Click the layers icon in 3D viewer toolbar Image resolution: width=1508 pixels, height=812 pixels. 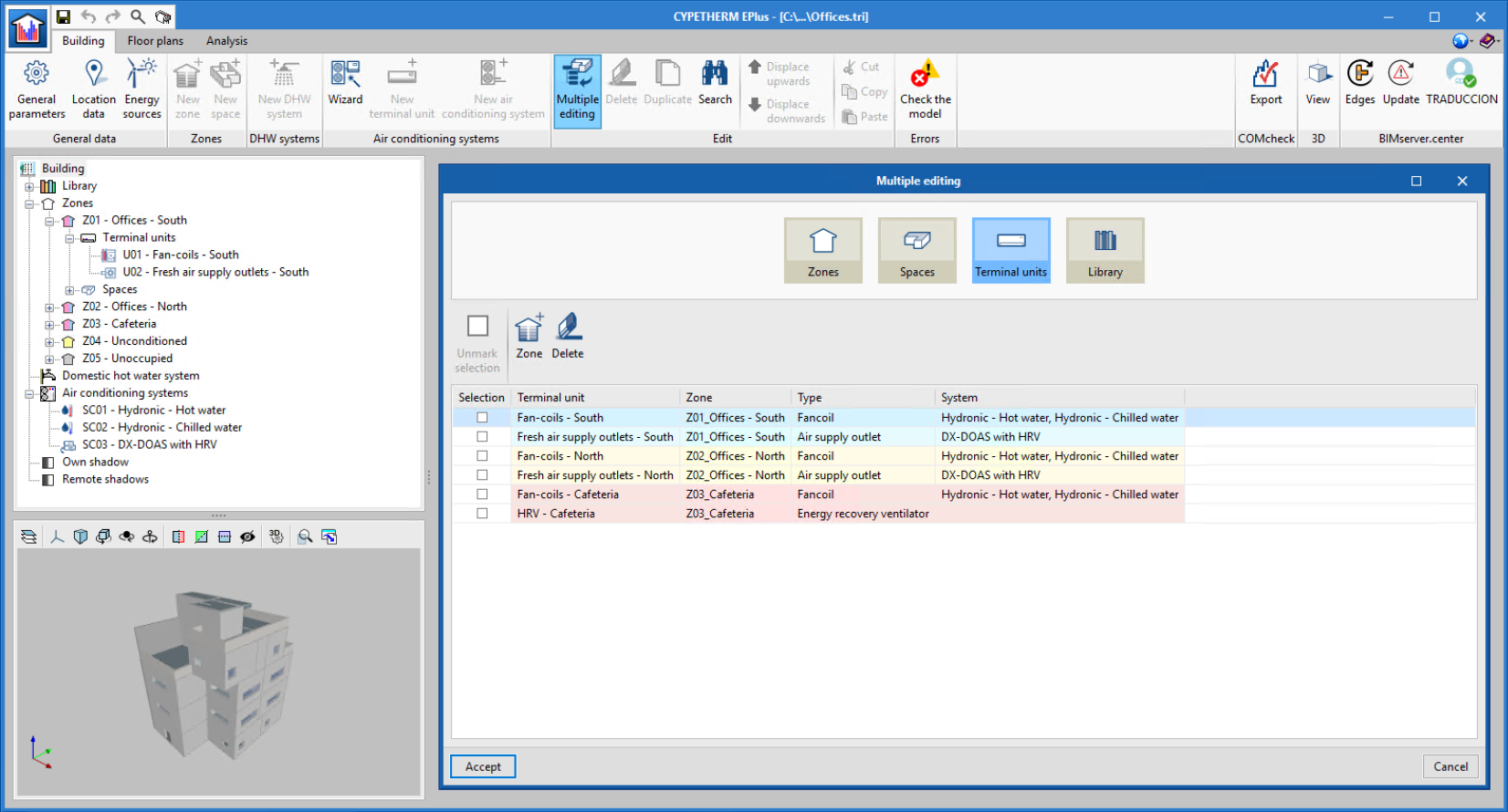point(29,536)
